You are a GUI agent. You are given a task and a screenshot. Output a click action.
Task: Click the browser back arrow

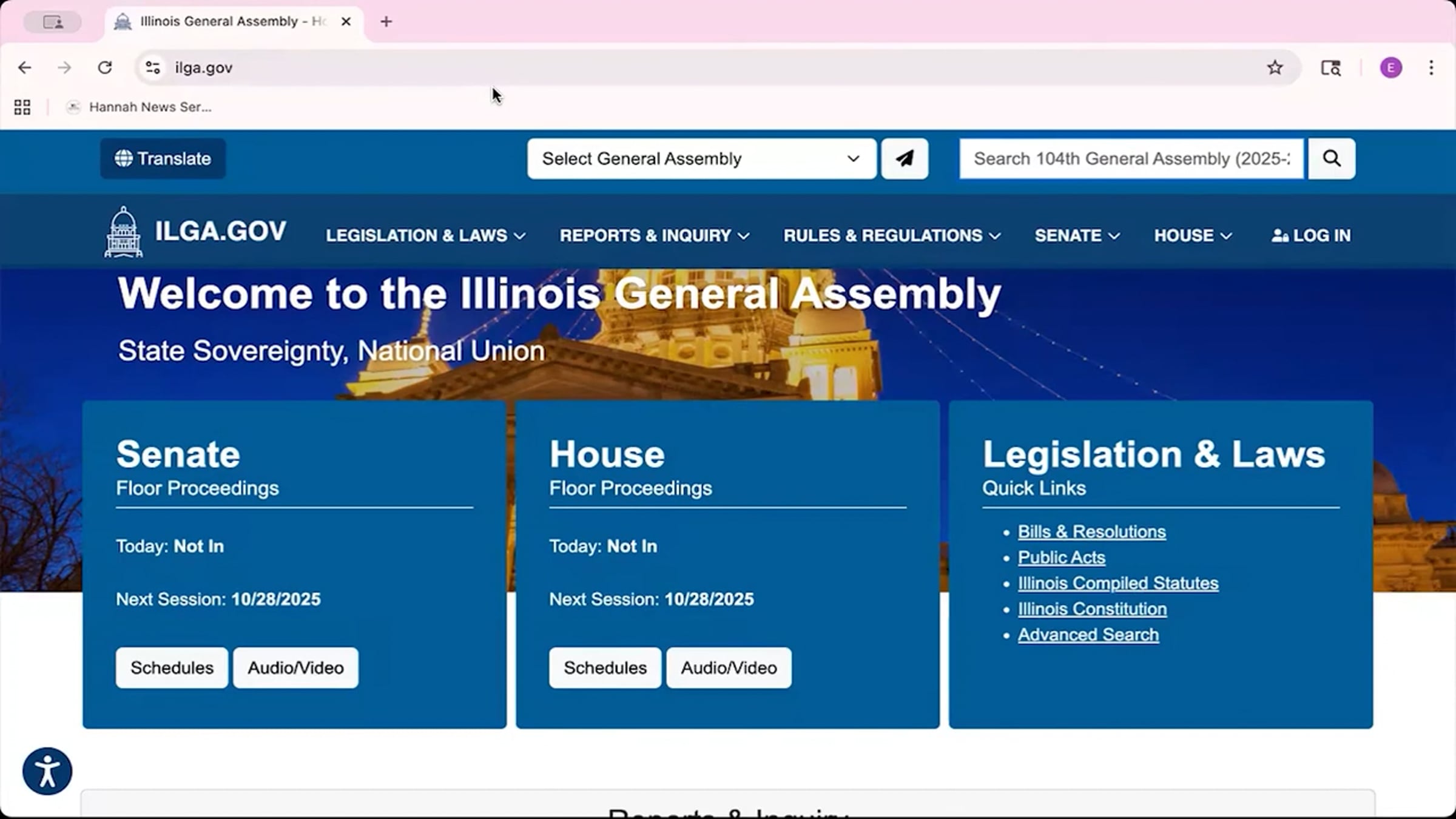tap(25, 67)
